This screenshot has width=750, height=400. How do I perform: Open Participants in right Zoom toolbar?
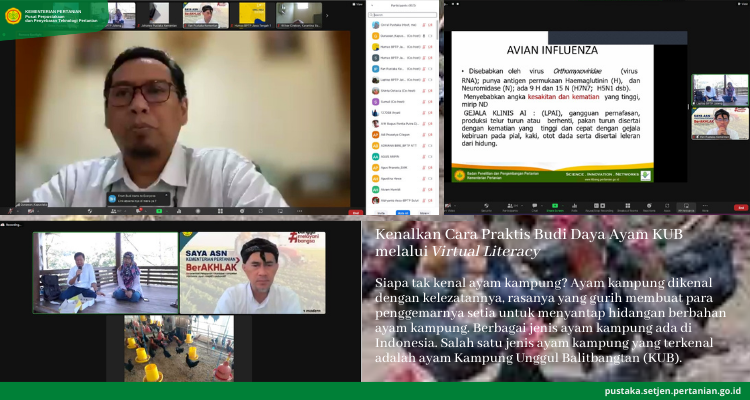click(510, 208)
